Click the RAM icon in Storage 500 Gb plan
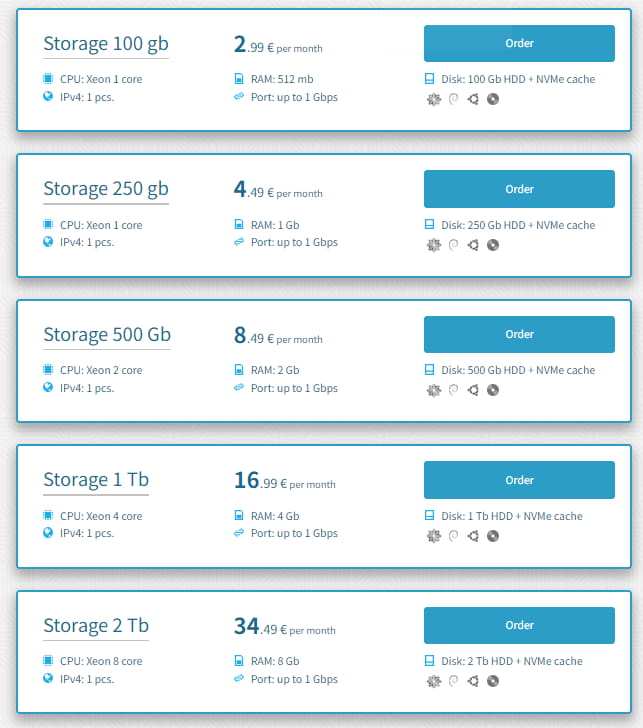The width and height of the screenshot is (643, 728). click(239, 370)
